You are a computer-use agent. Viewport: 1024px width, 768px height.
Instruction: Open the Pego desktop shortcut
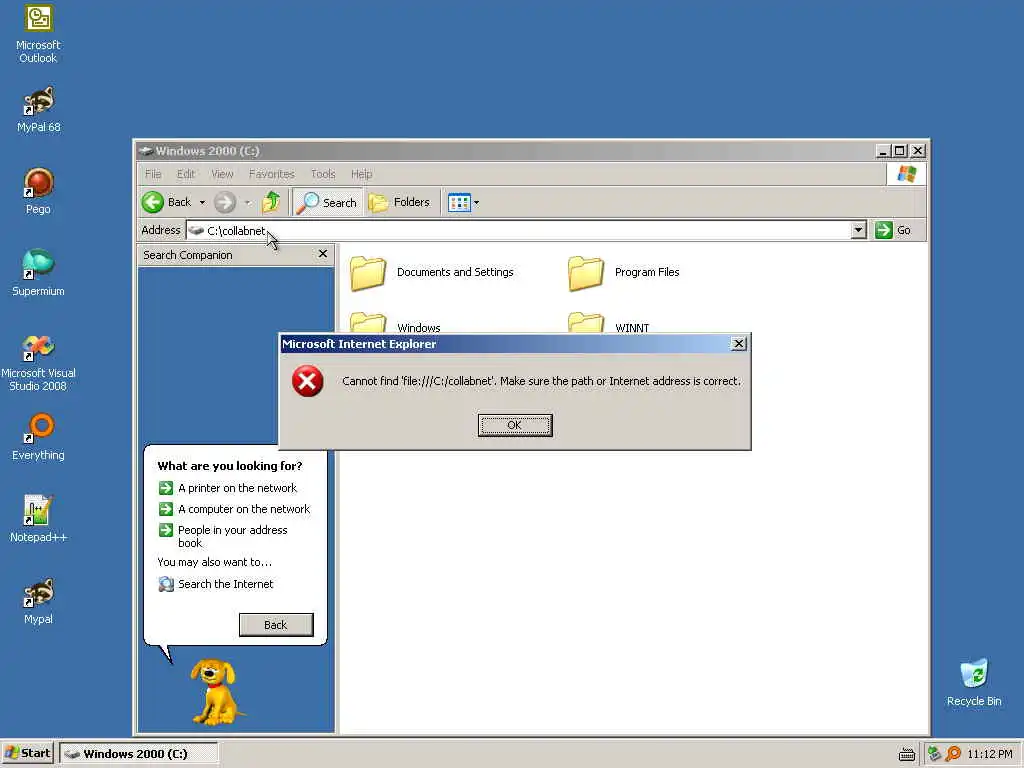[38, 191]
